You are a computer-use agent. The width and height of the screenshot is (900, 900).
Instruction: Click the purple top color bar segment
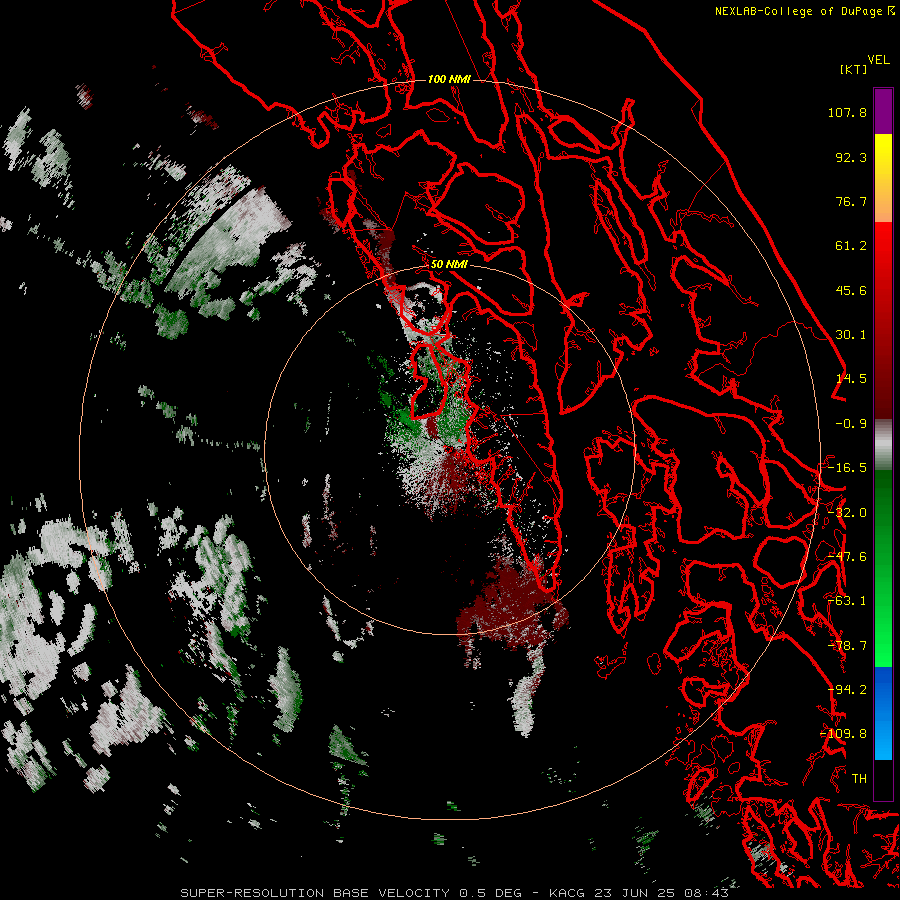click(x=883, y=111)
